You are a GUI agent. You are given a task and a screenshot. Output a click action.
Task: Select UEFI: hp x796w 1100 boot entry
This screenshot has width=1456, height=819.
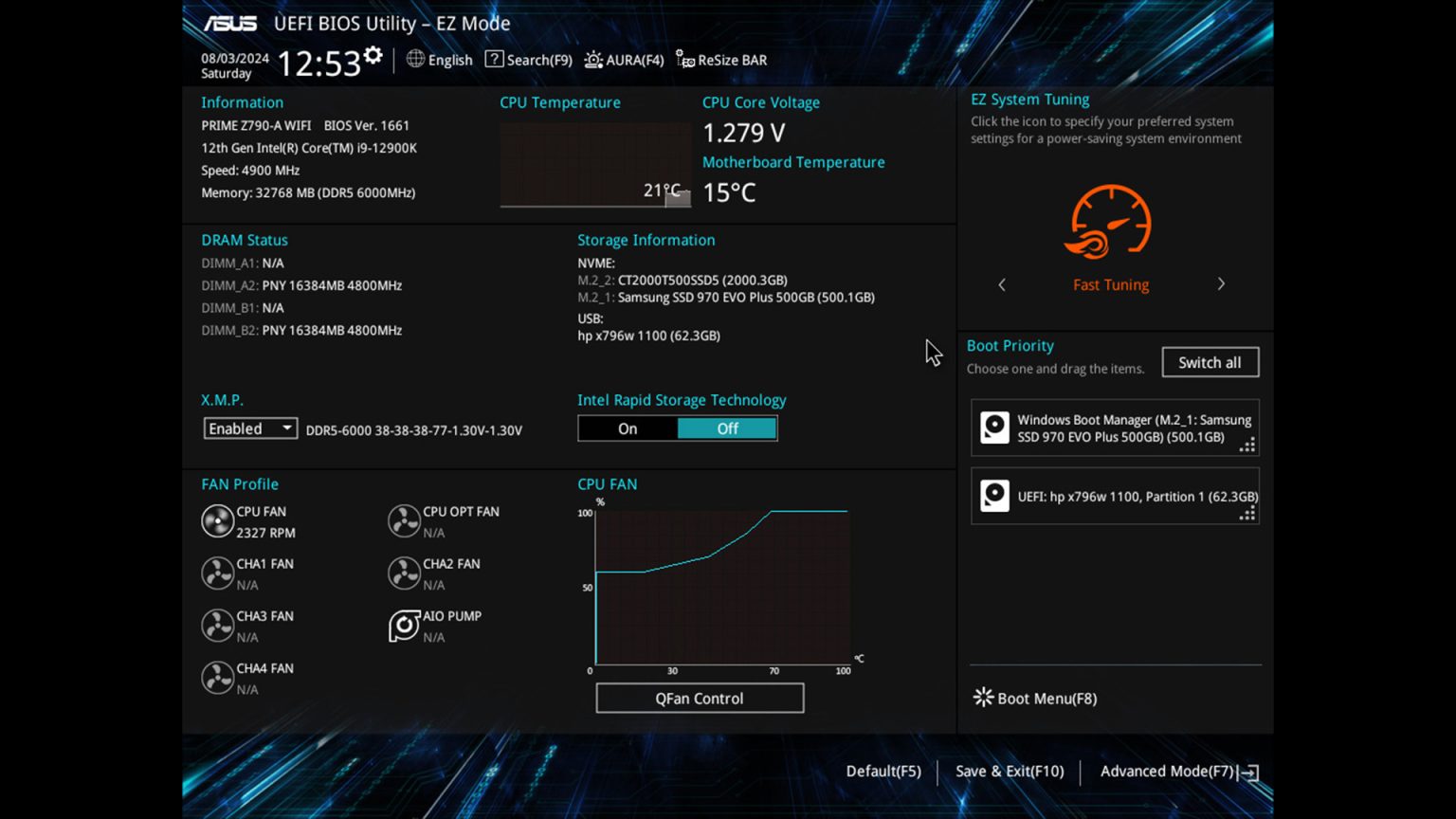pyautogui.click(x=1115, y=496)
